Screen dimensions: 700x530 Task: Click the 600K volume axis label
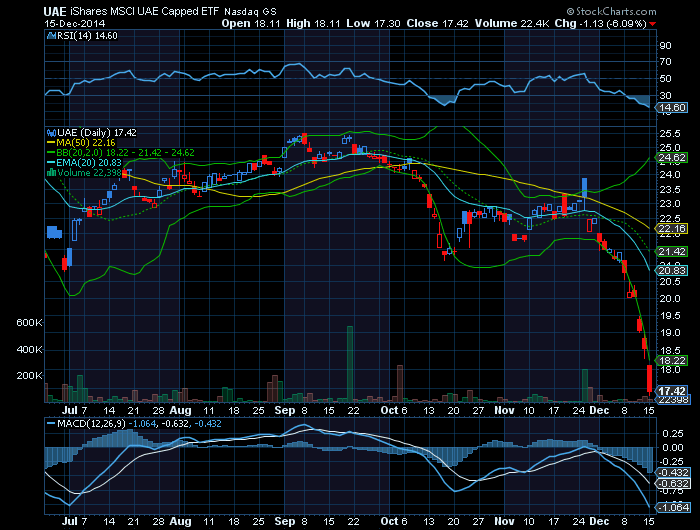[29, 323]
